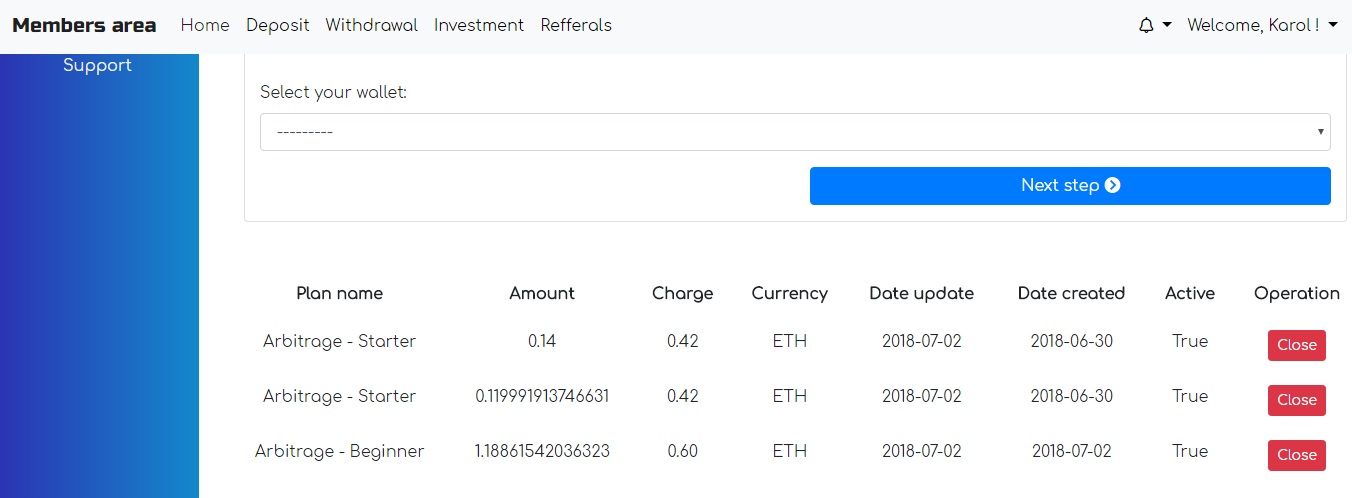Click date created 2018-07-02 in Beginner row
1352x498 pixels.
(1072, 451)
